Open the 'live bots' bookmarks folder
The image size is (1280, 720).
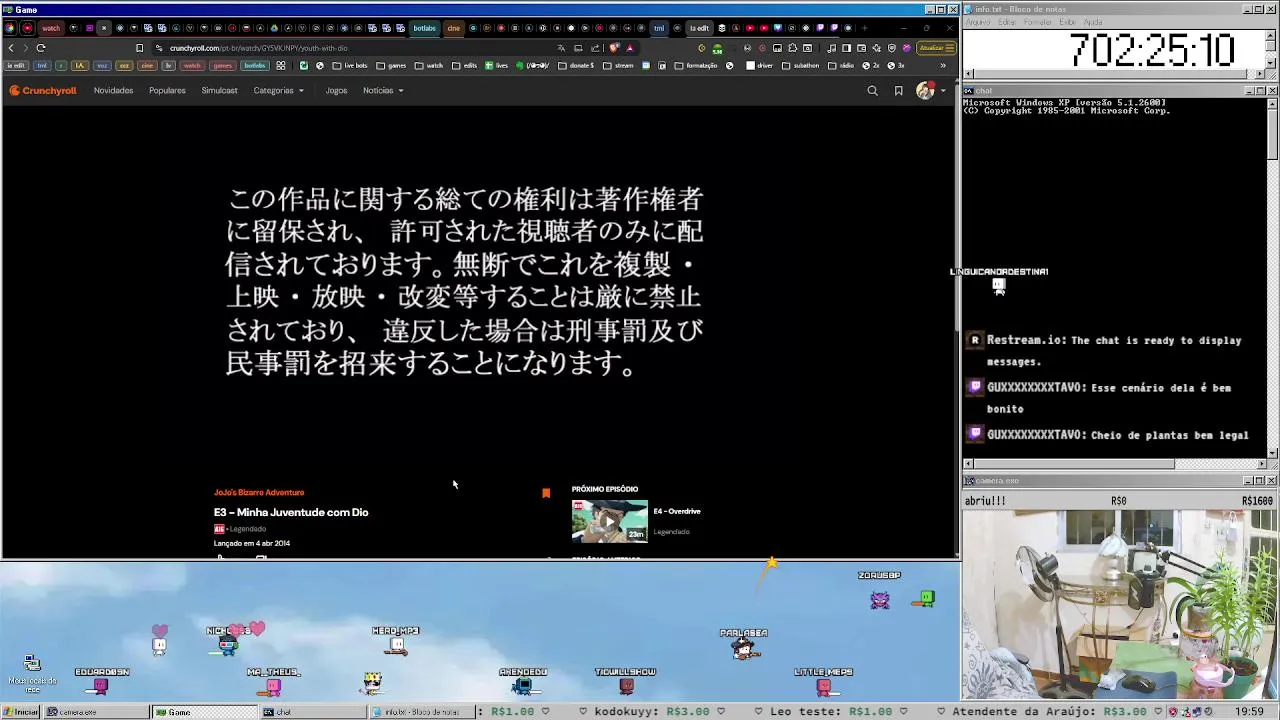pos(350,66)
